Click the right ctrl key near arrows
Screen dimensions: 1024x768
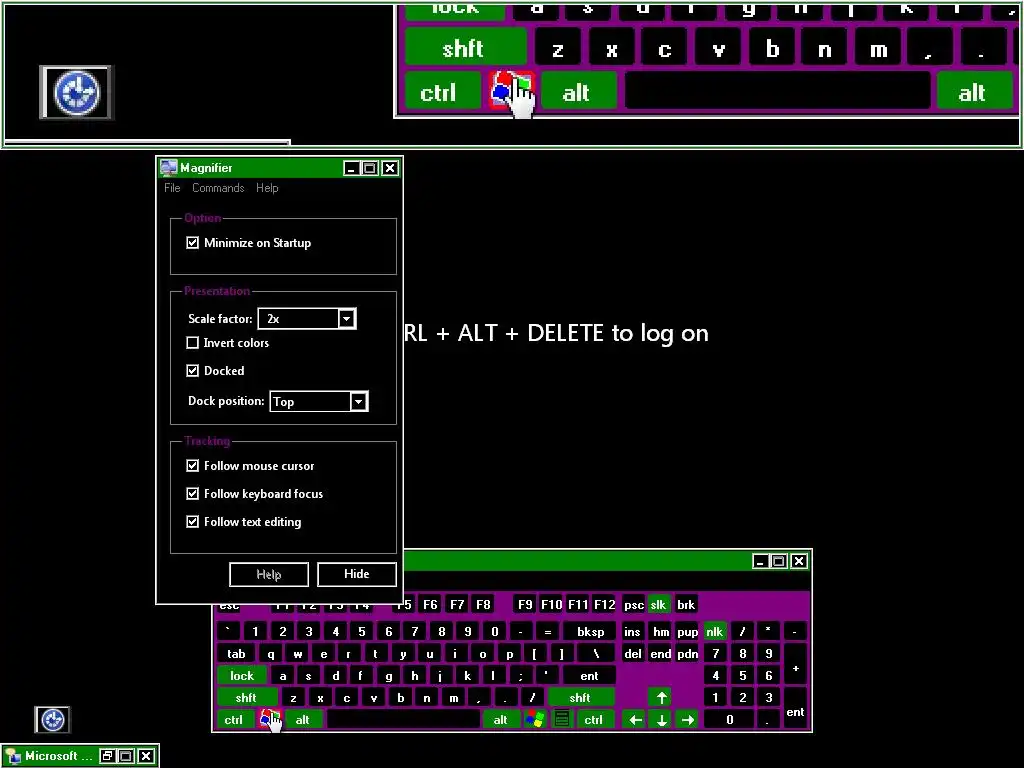pyautogui.click(x=594, y=719)
